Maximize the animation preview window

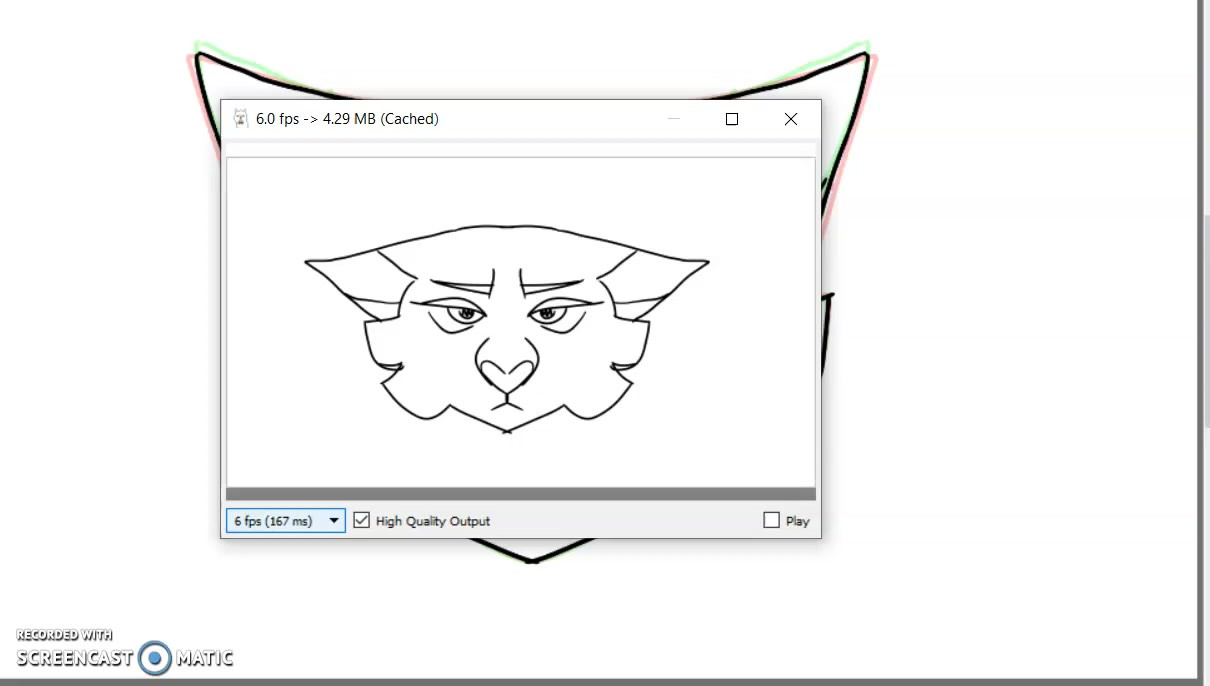(732, 119)
